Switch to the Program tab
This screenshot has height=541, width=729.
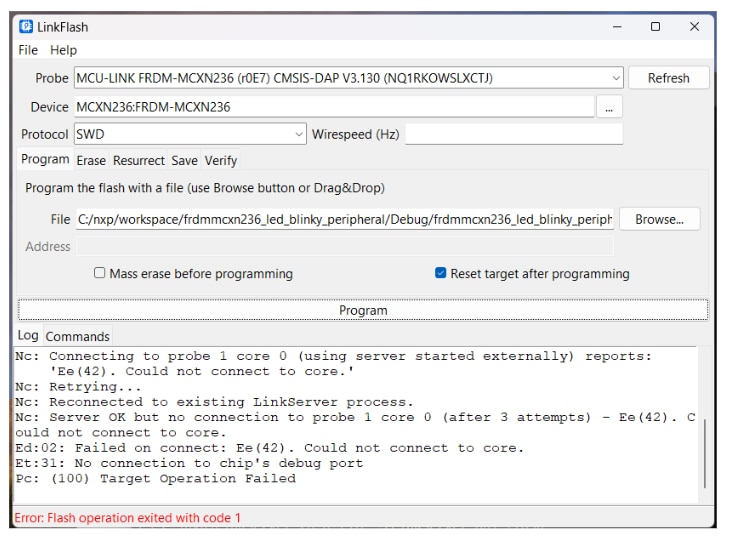point(45,159)
